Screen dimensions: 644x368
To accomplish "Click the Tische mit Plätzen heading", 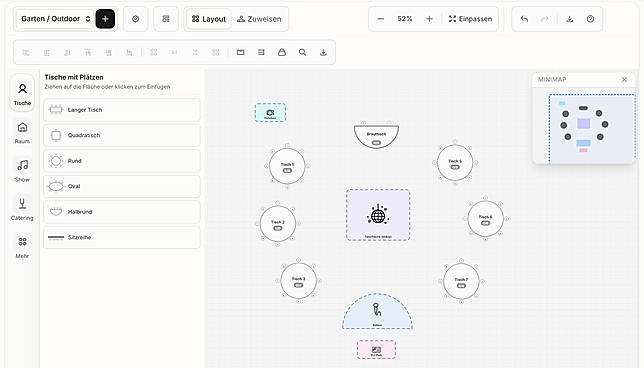I will click(74, 77).
